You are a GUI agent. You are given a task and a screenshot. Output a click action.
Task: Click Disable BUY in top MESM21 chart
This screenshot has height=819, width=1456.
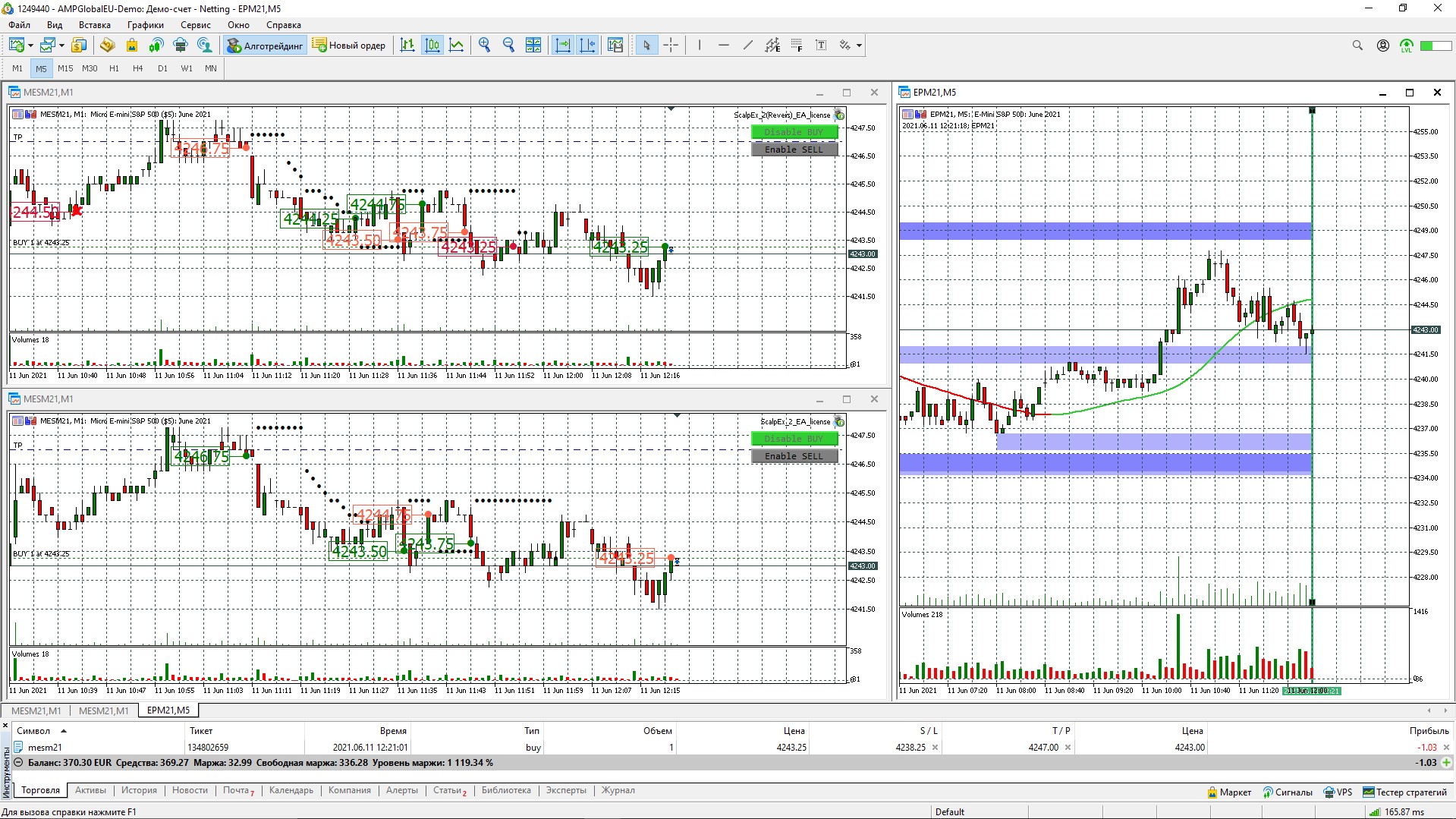coord(794,132)
